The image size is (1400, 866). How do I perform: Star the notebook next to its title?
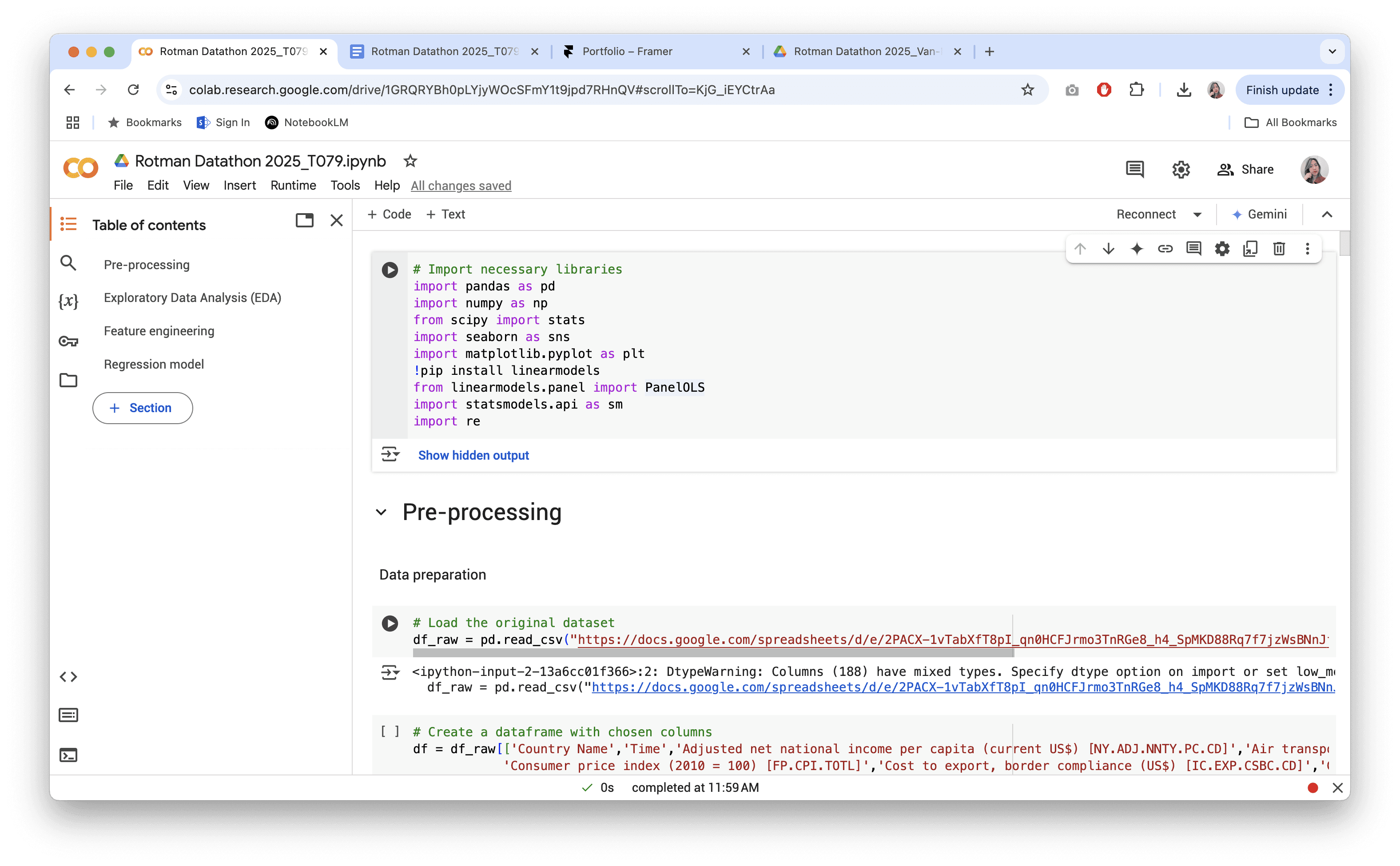pos(410,161)
